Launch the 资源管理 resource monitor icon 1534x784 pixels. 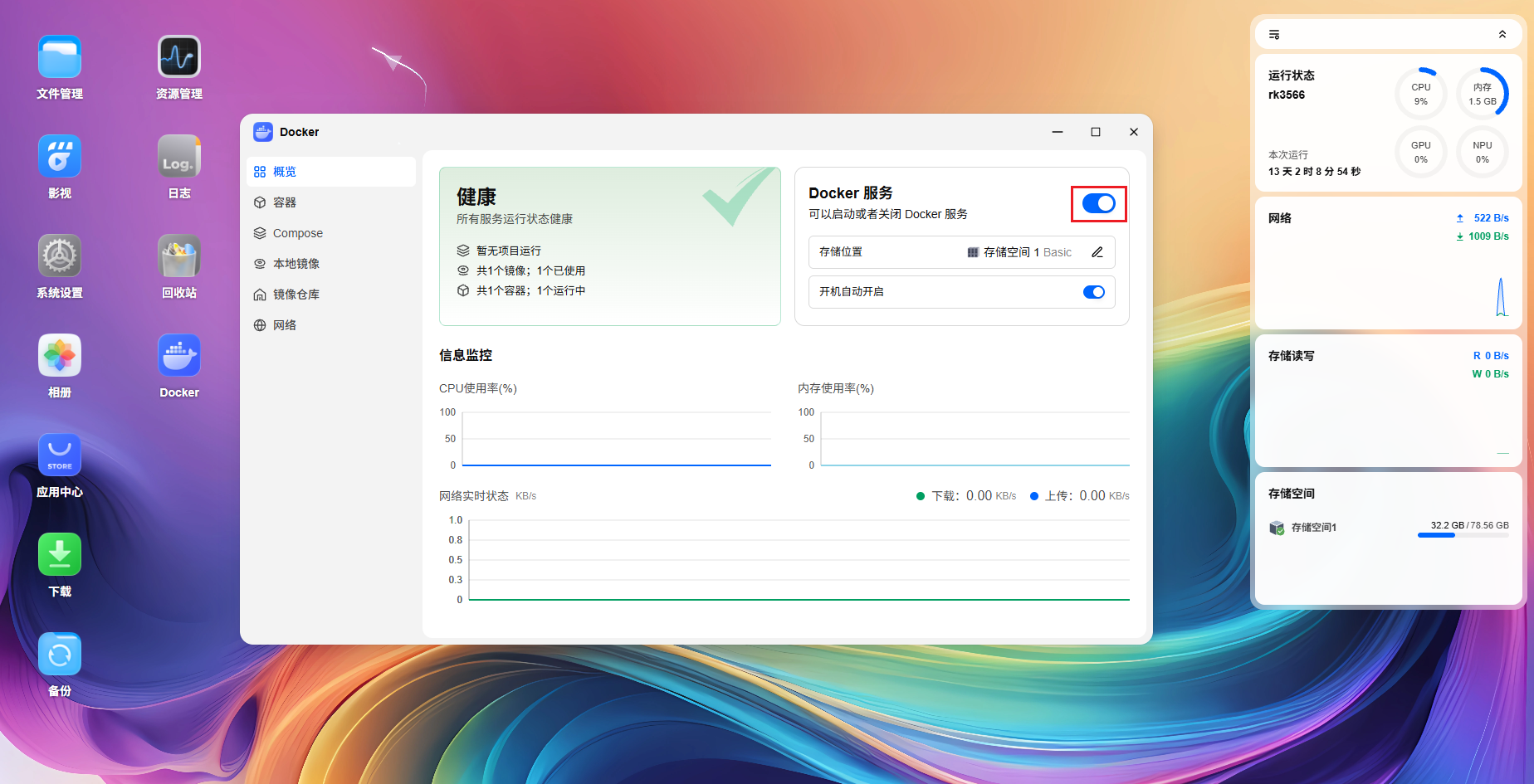tap(179, 57)
